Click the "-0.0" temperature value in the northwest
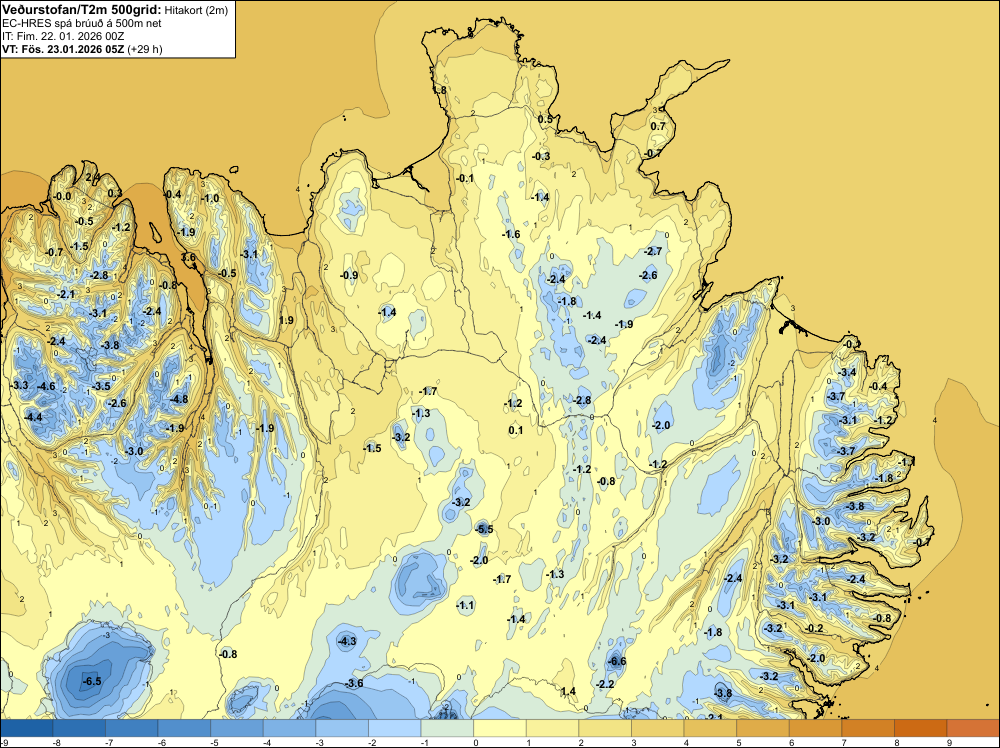The height and width of the screenshot is (748, 1000). (62, 196)
